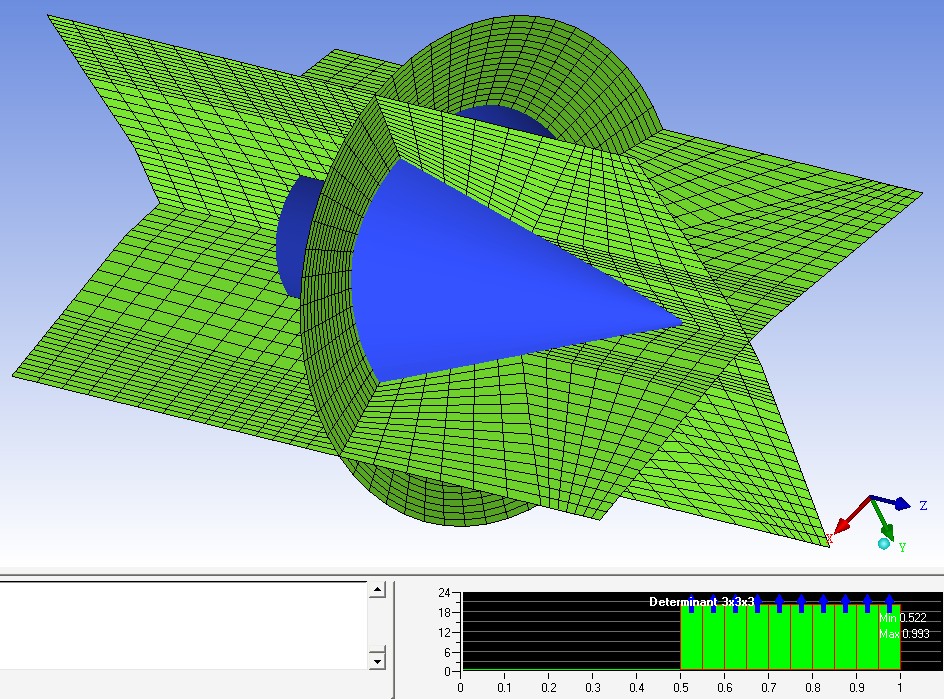944x699 pixels.
Task: Click the Min 0.522 value in histogram
Action: 902,618
